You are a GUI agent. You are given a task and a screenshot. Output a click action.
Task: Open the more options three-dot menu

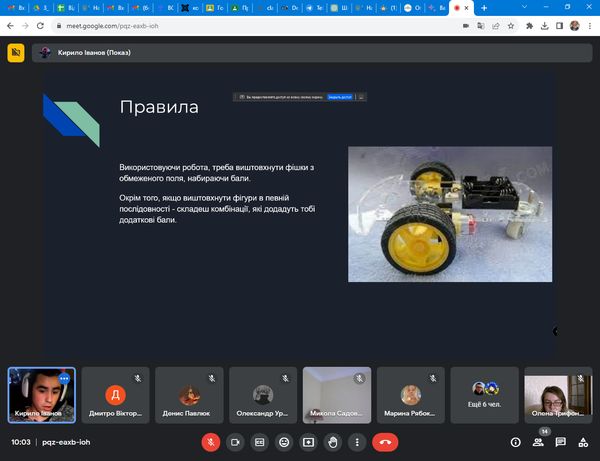(357, 441)
